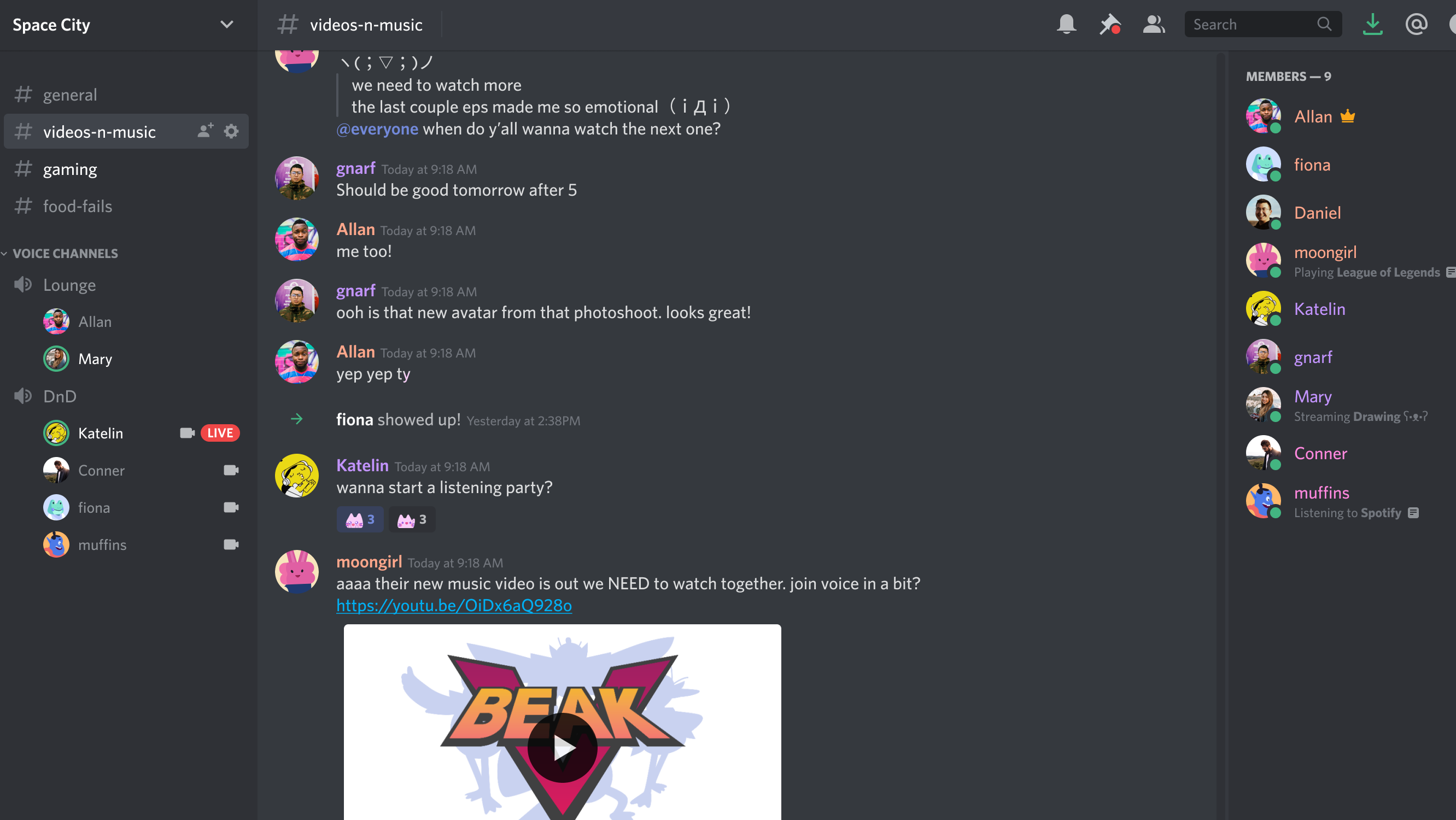Open the downloads icon in header
This screenshot has height=820, width=1456.
1372,24
